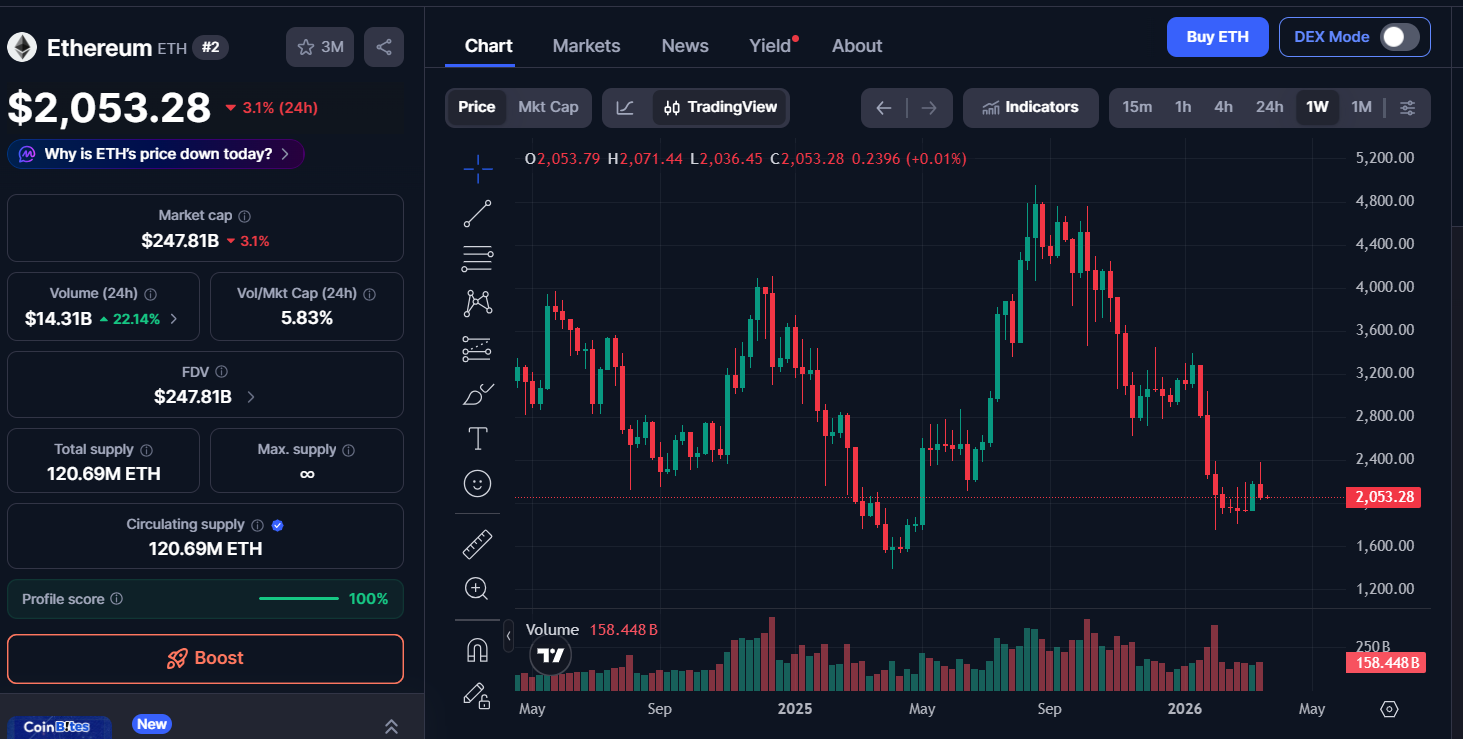Open the Chart tab
1463x739 pixels.
pyautogui.click(x=489, y=46)
